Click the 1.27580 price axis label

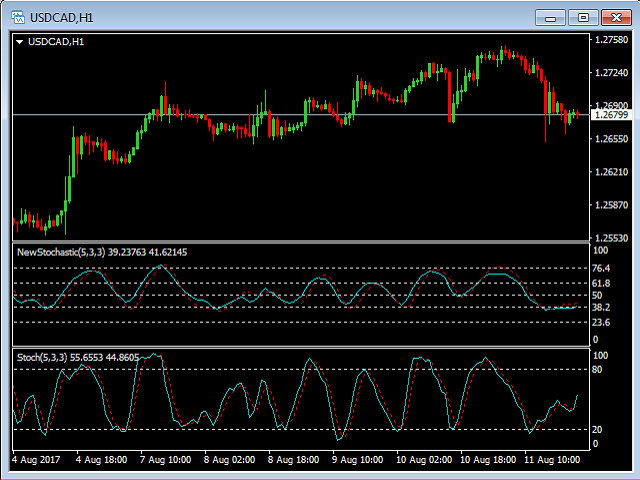[610, 40]
